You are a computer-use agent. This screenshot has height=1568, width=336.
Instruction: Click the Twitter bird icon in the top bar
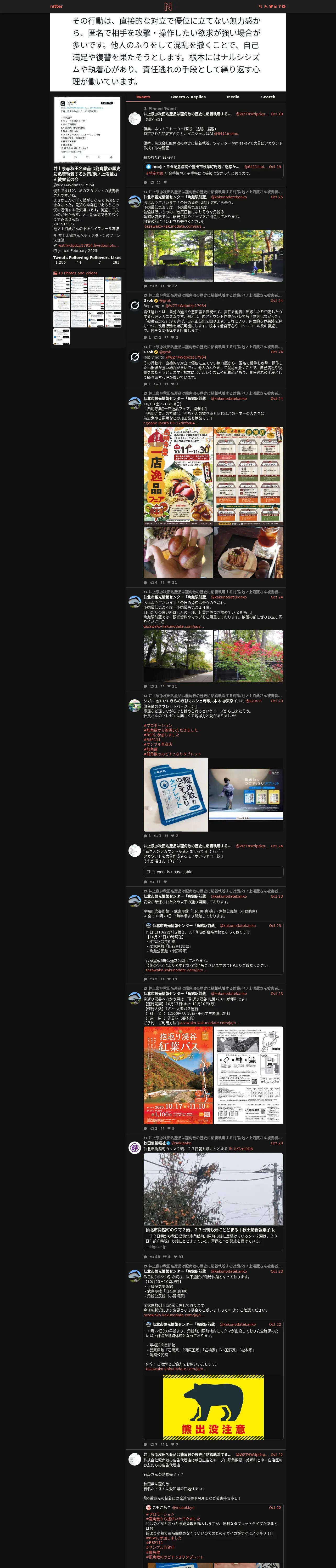[271, 7]
